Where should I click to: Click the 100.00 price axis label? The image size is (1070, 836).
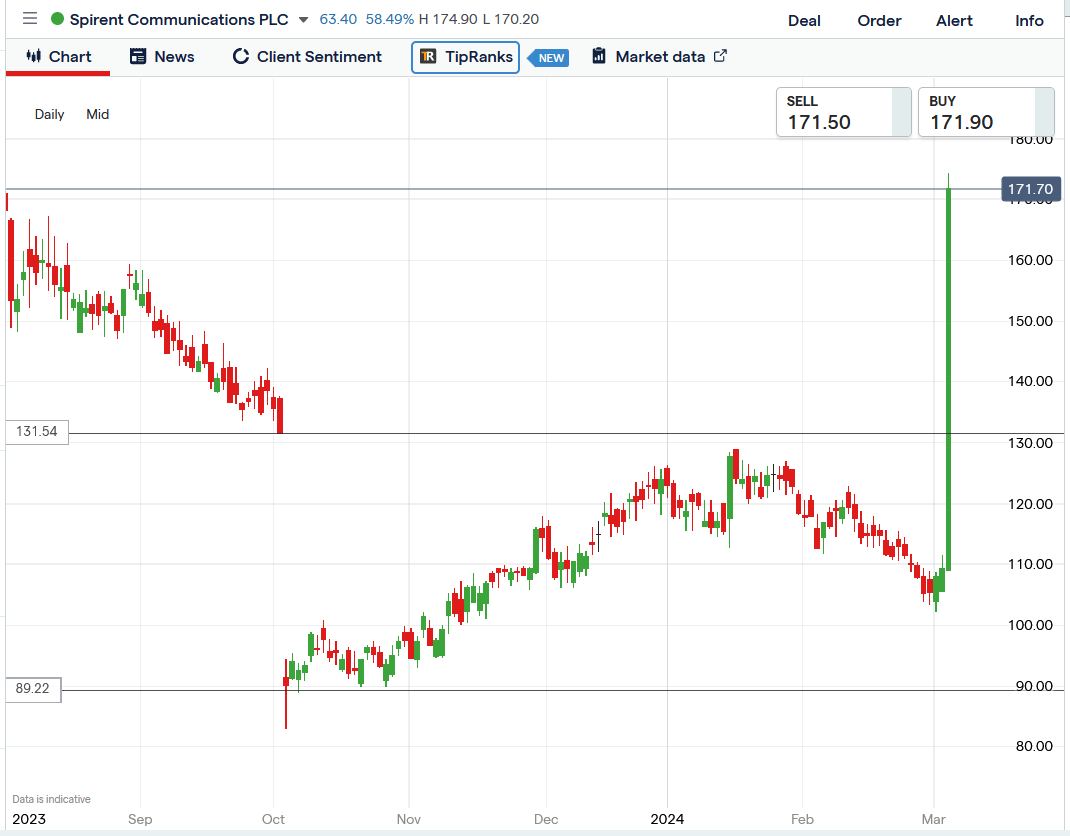1030,625
